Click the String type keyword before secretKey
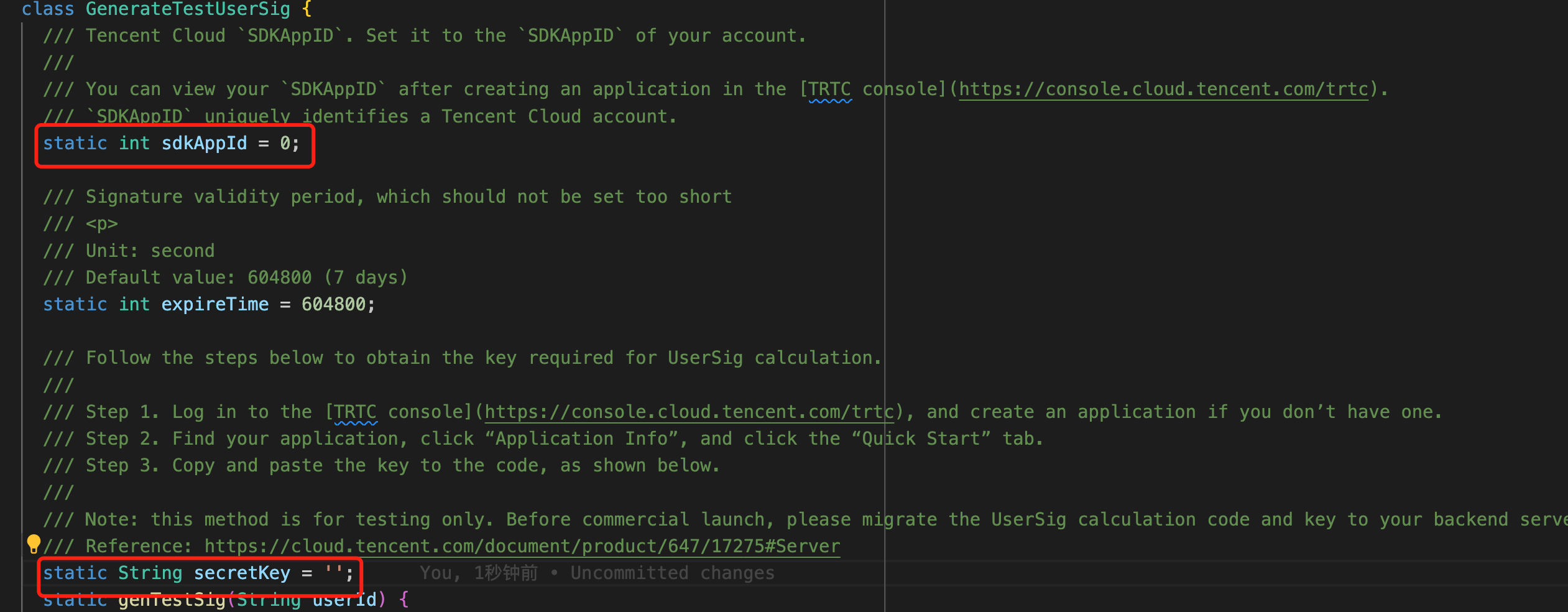This screenshot has width=1568, height=612. pos(150,573)
